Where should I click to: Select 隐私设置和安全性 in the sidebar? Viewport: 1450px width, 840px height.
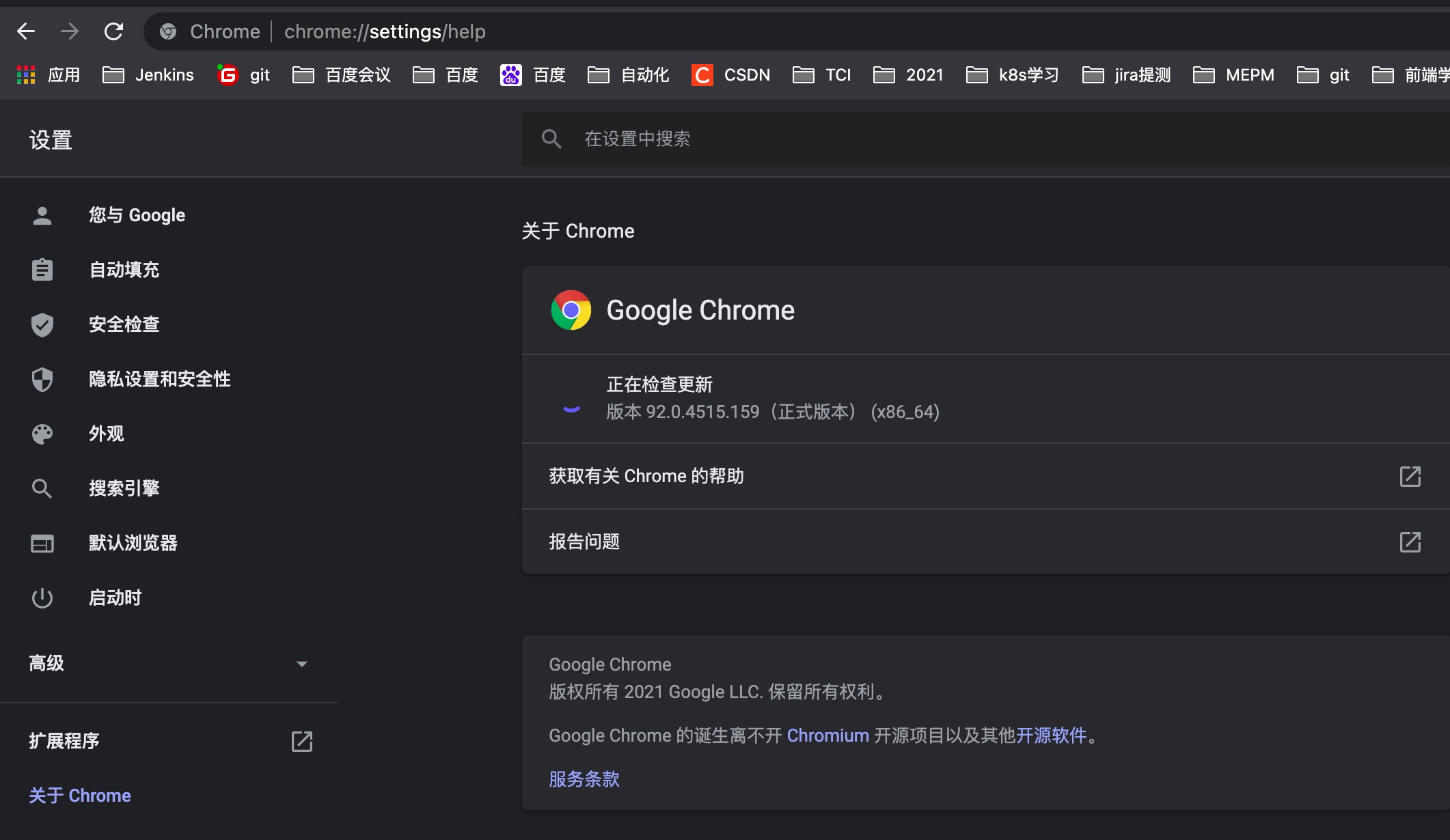pos(159,379)
